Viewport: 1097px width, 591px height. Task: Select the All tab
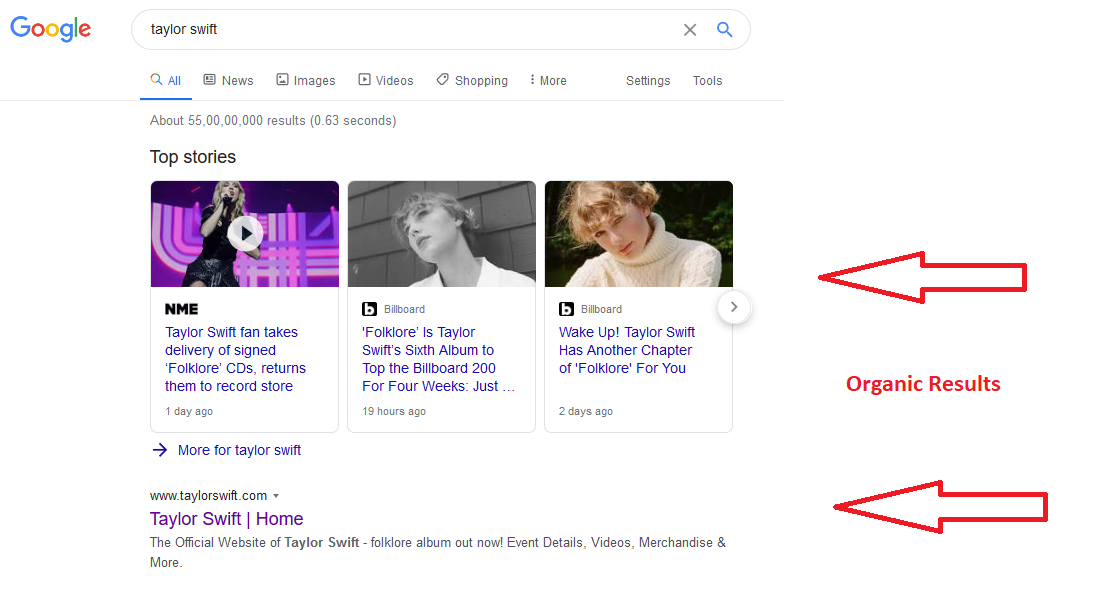pos(166,80)
